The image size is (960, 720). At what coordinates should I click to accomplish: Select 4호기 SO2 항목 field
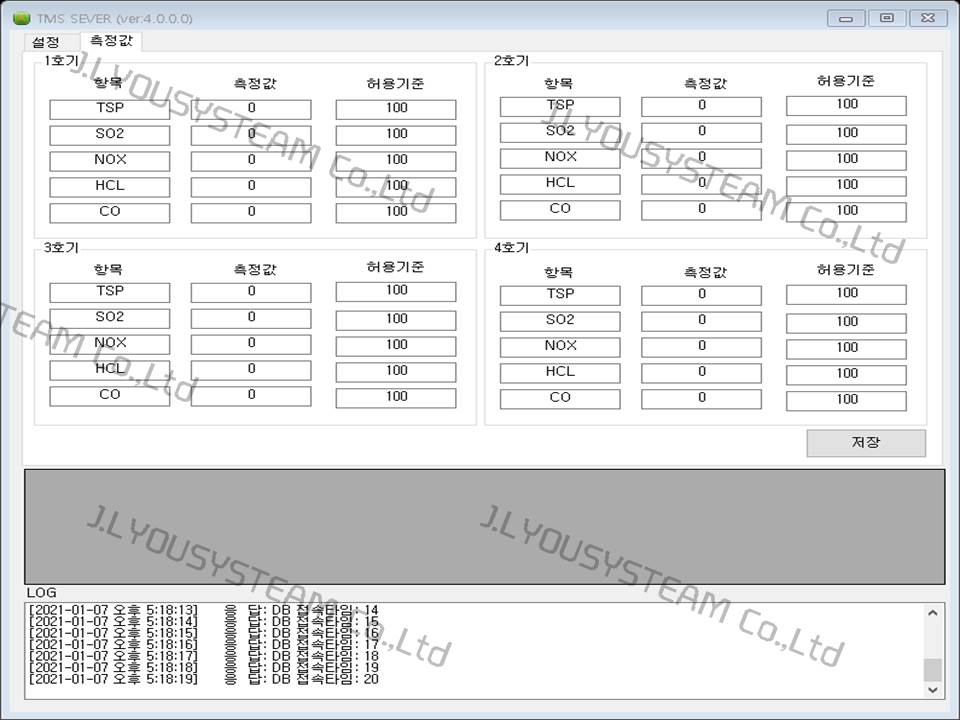coord(560,321)
